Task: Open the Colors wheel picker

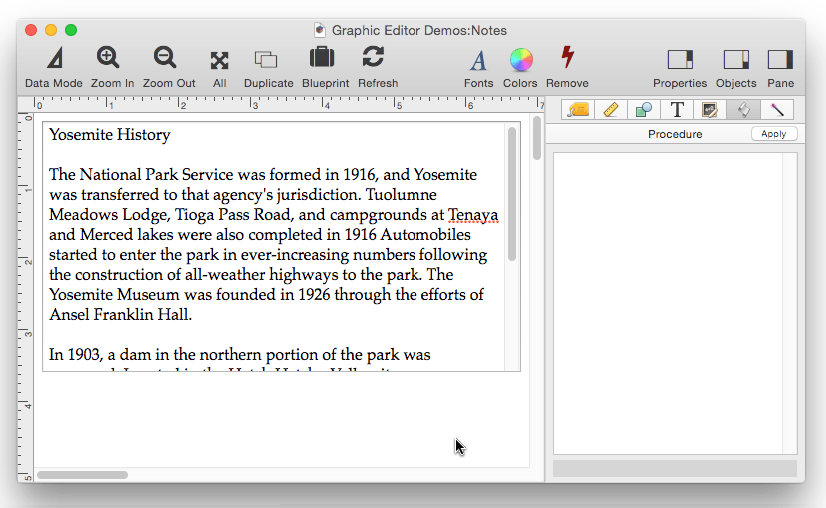Action: pos(521,60)
